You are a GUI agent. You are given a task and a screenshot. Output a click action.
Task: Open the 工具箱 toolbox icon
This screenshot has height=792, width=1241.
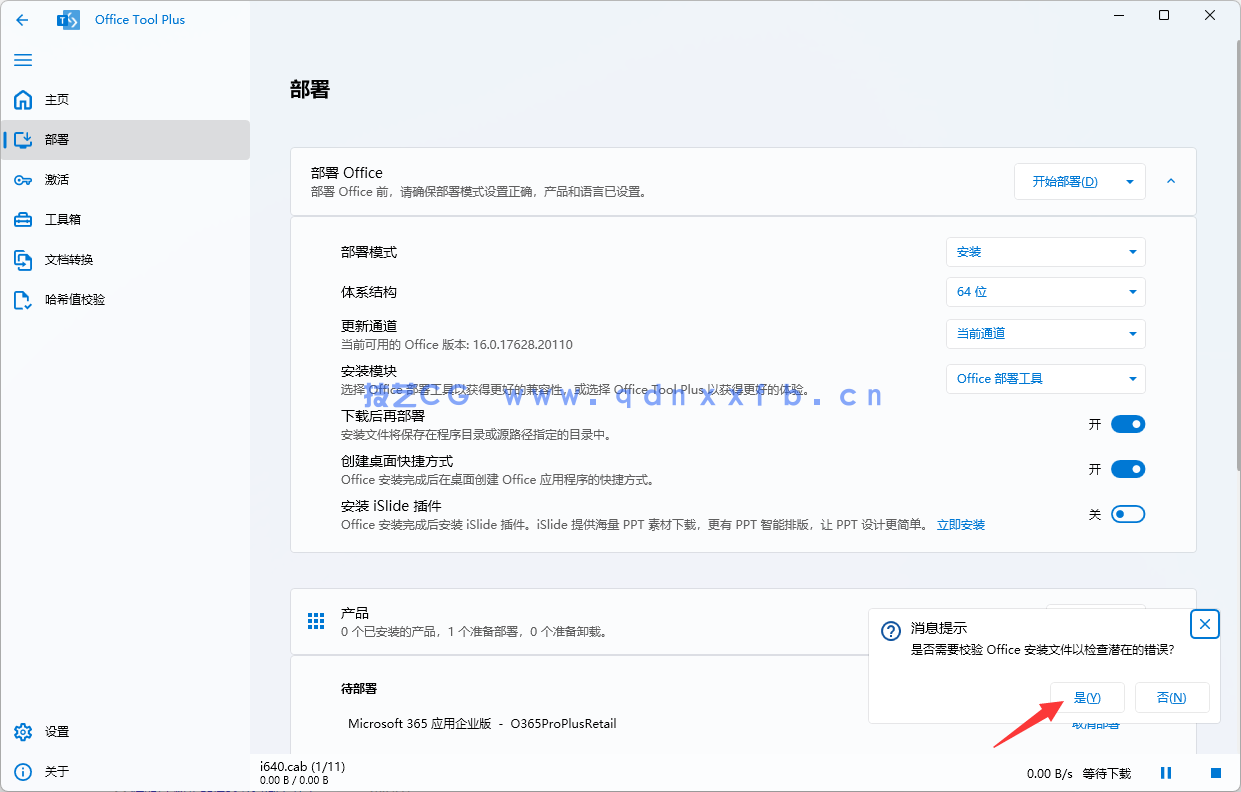point(22,219)
